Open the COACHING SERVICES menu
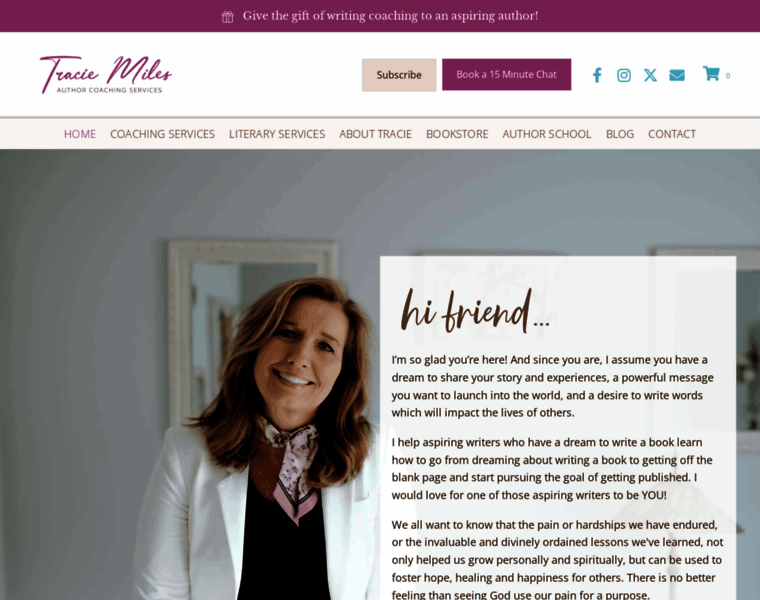The image size is (760, 600). point(162,134)
